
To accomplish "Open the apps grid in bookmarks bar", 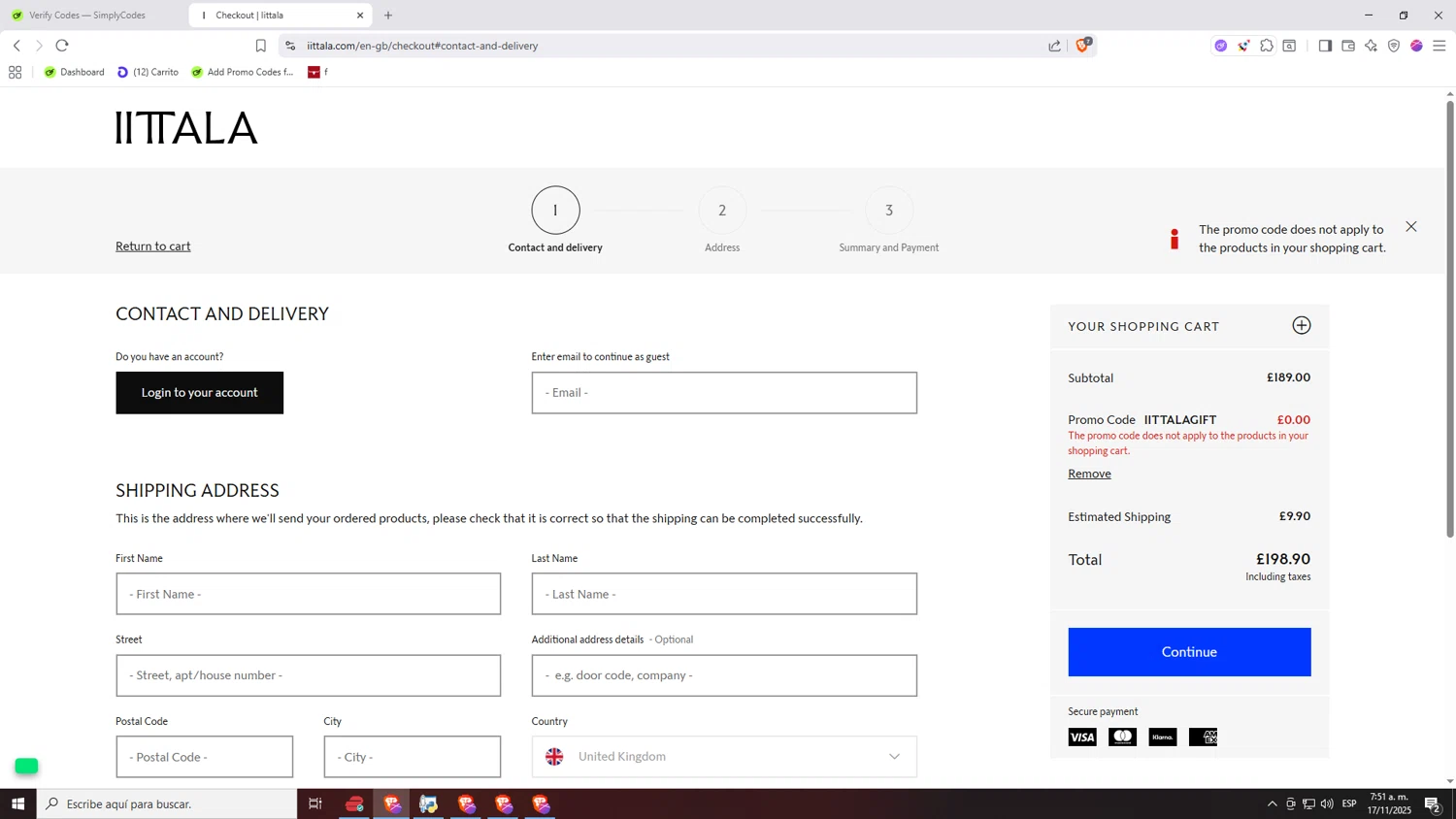I will (15, 72).
